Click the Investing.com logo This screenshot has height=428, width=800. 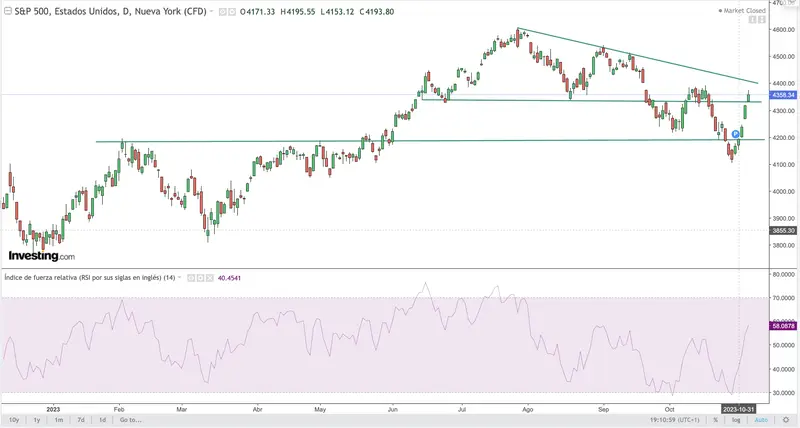click(41, 256)
